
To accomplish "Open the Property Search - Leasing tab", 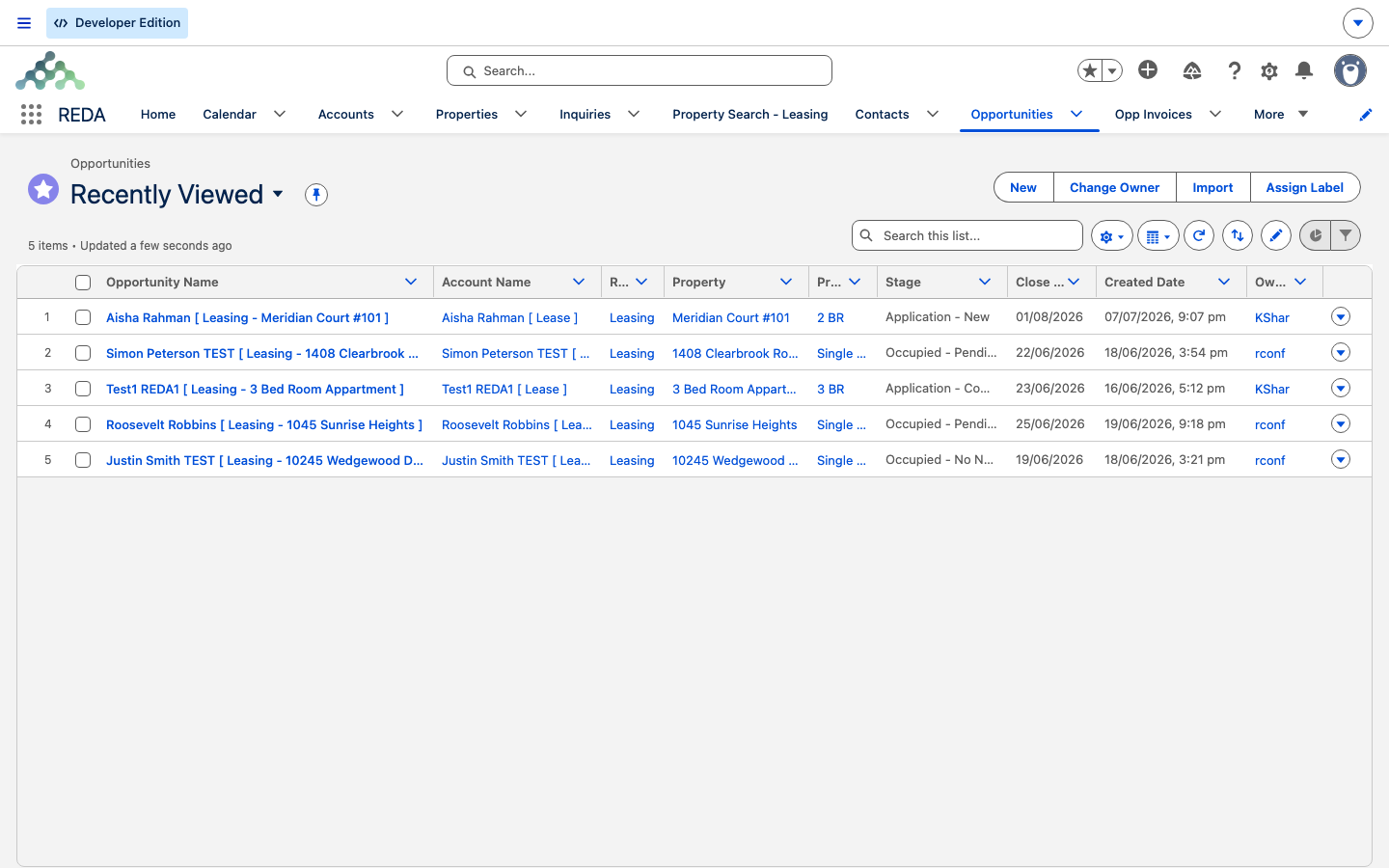I will (749, 114).
